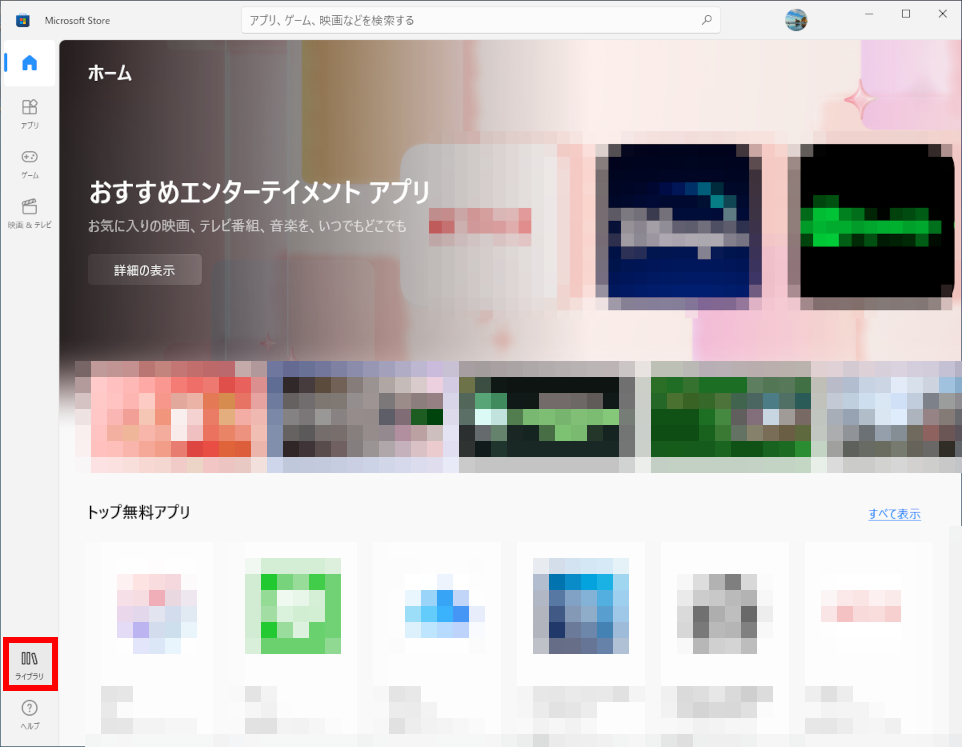962x747 pixels.
Task: Select the gray-brown carousel thumbnail
Action: (363, 417)
